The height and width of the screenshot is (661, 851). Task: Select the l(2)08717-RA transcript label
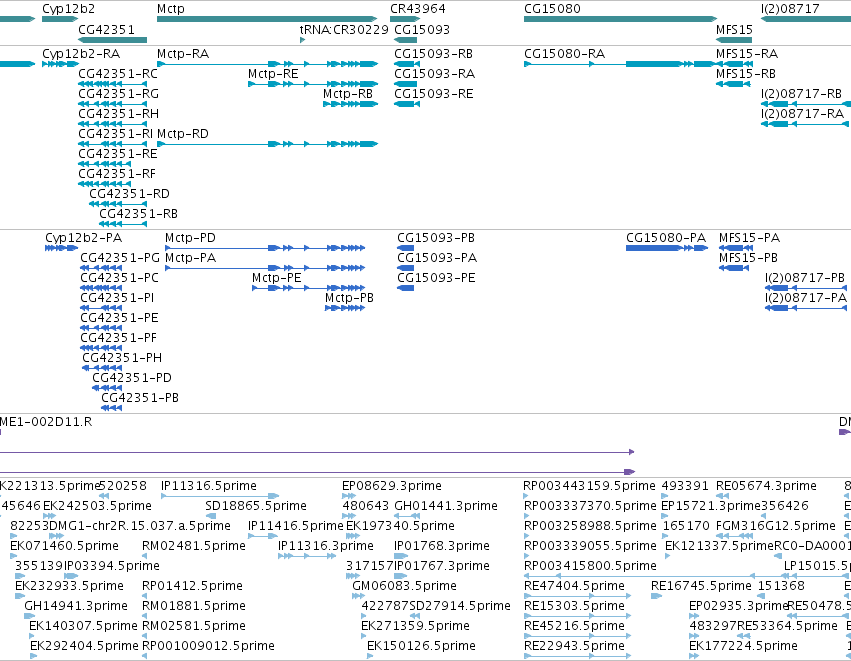pyautogui.click(x=802, y=114)
